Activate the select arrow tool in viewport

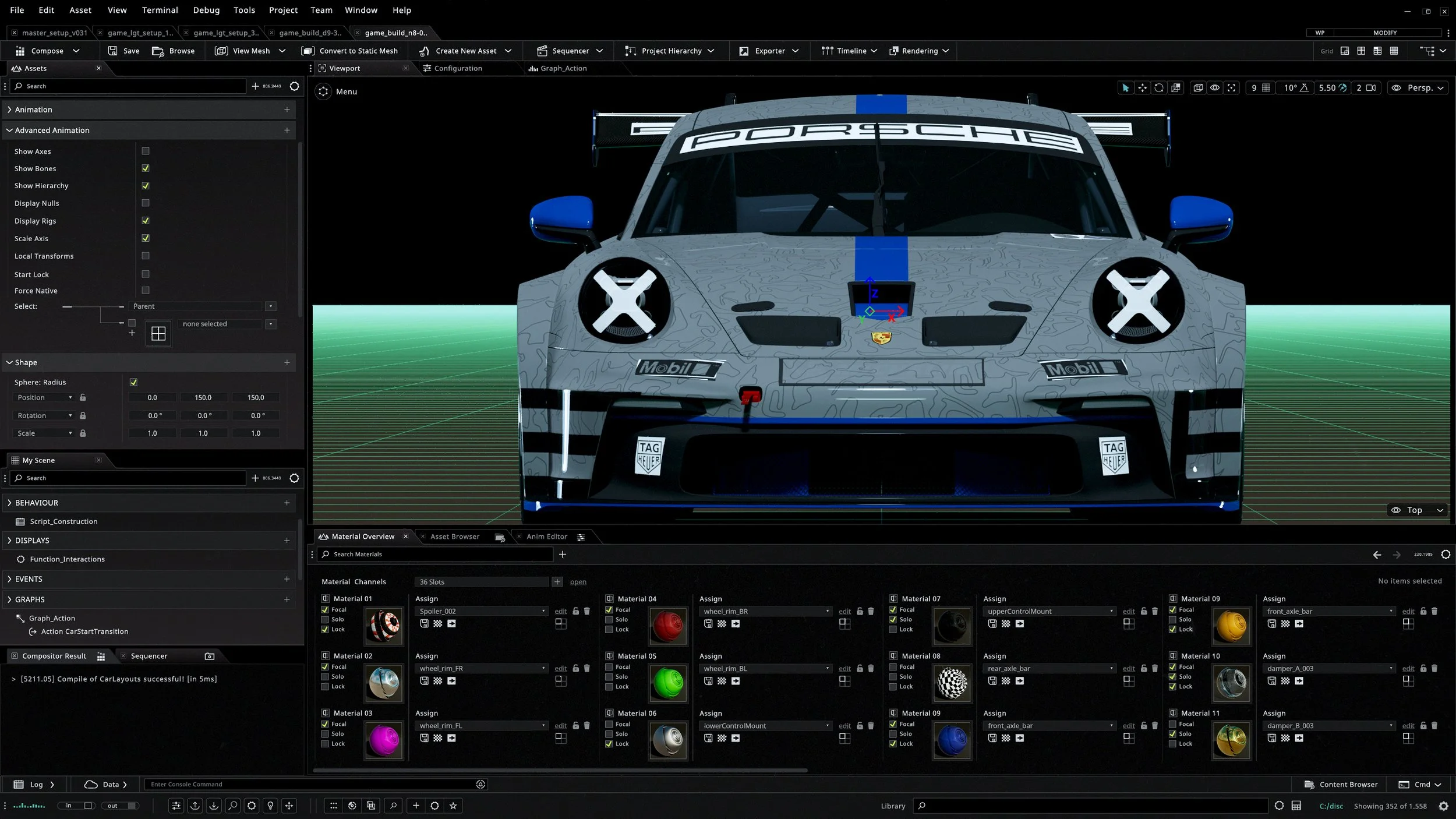(x=1125, y=88)
